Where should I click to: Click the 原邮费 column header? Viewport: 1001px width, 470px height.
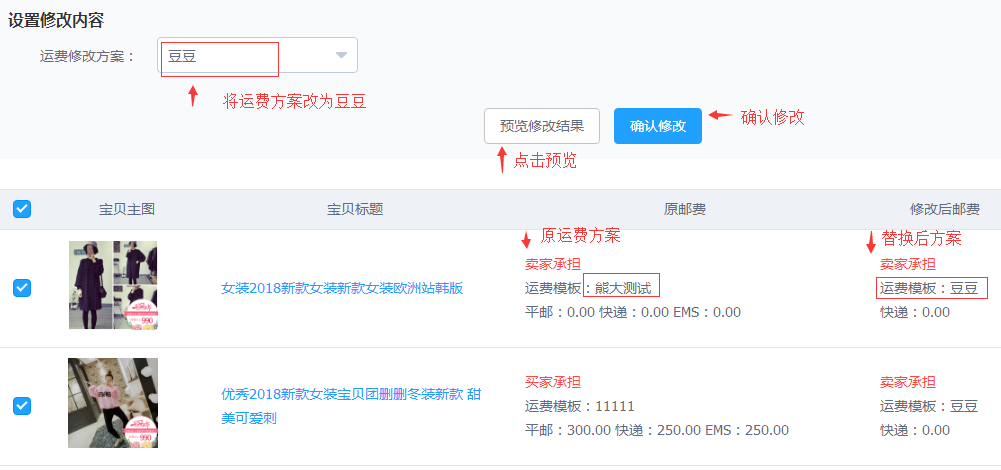coord(685,209)
